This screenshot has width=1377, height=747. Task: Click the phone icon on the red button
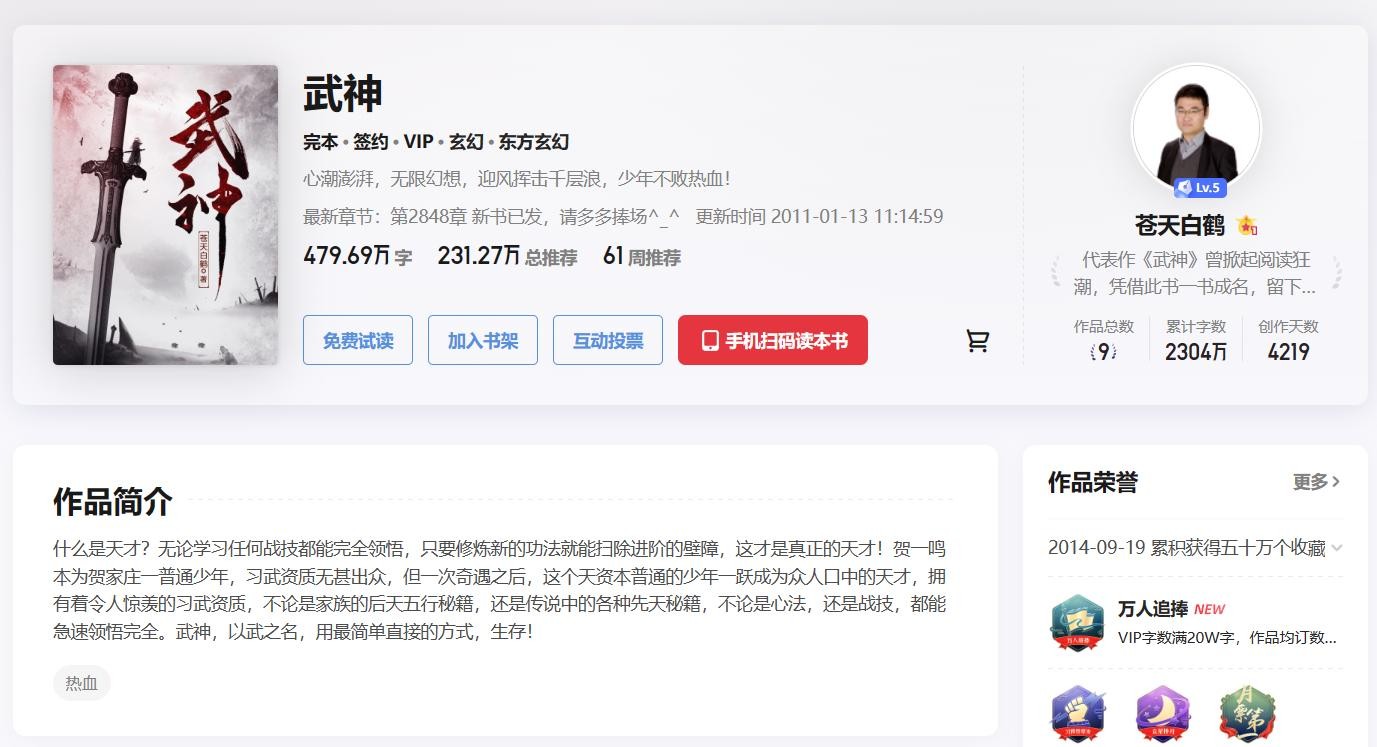[710, 341]
